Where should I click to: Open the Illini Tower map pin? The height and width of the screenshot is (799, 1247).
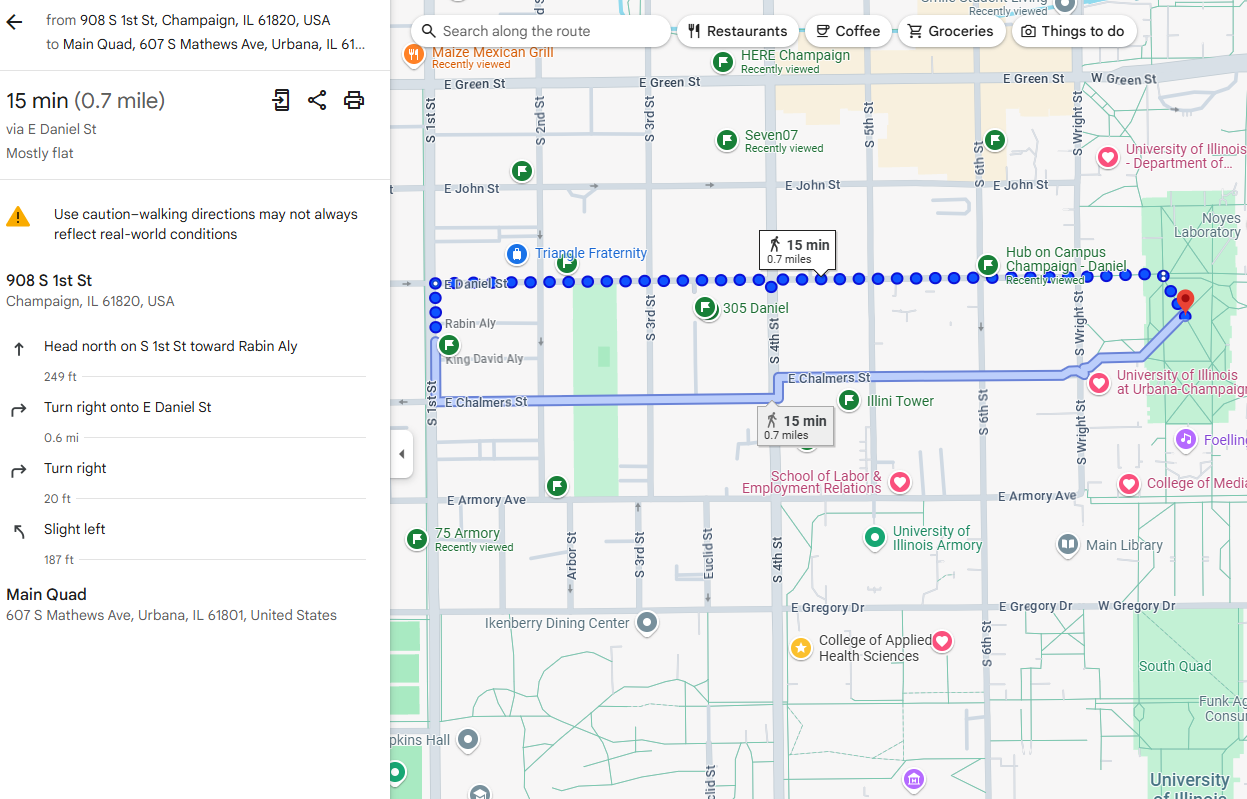[849, 401]
